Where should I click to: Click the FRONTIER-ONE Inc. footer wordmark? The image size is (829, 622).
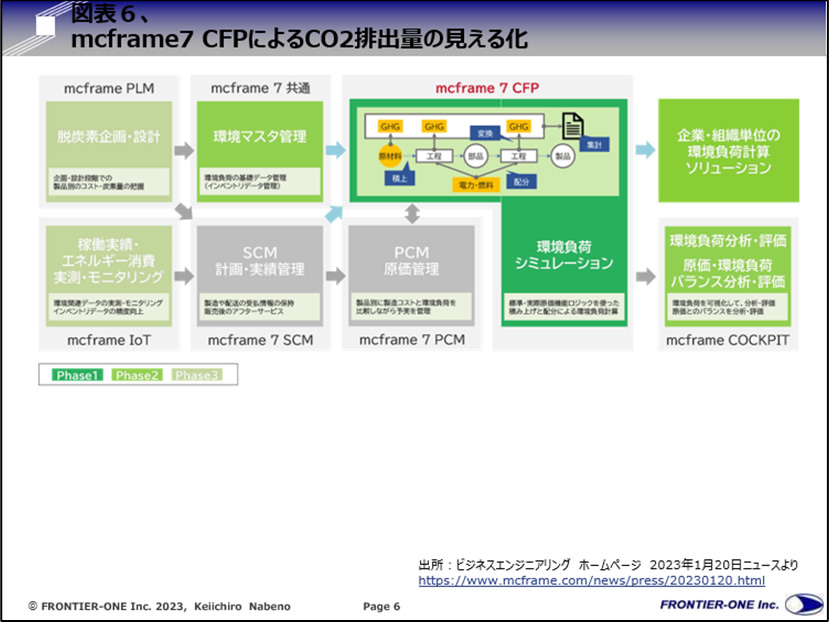coord(720,605)
